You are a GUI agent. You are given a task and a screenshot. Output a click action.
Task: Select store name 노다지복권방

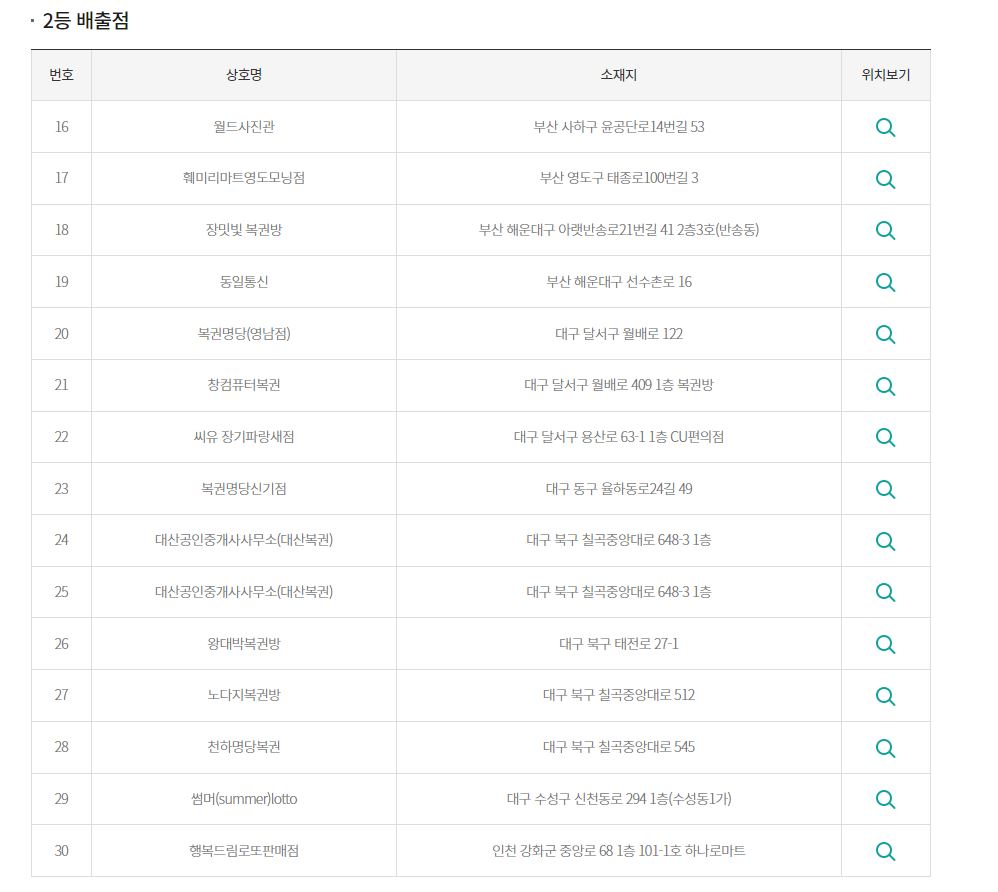click(244, 695)
